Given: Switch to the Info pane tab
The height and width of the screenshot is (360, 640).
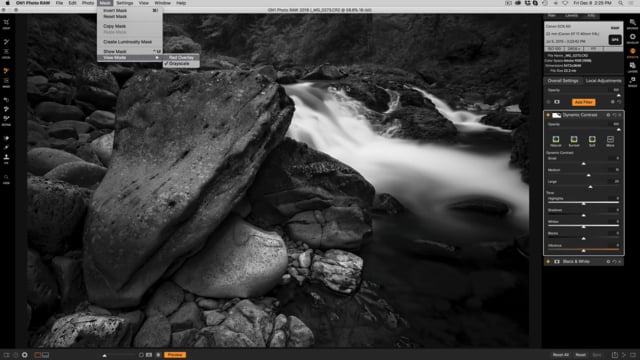Looking at the screenshot, I should [591, 16].
